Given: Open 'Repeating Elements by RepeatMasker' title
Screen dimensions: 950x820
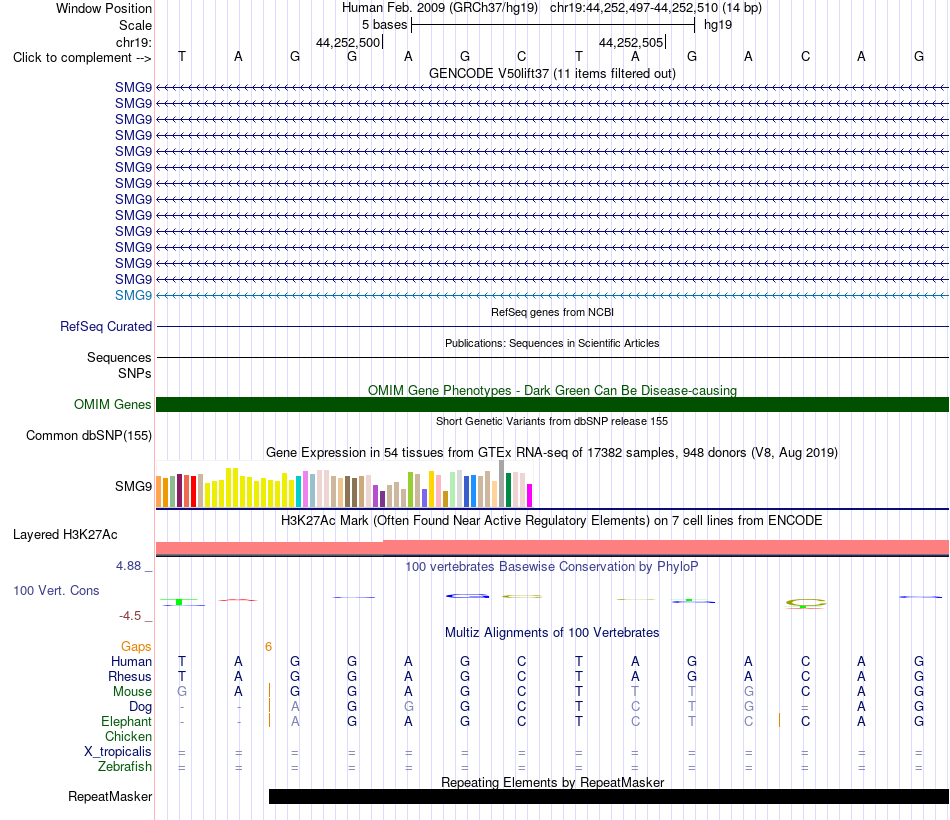Looking at the screenshot, I should 552,782.
